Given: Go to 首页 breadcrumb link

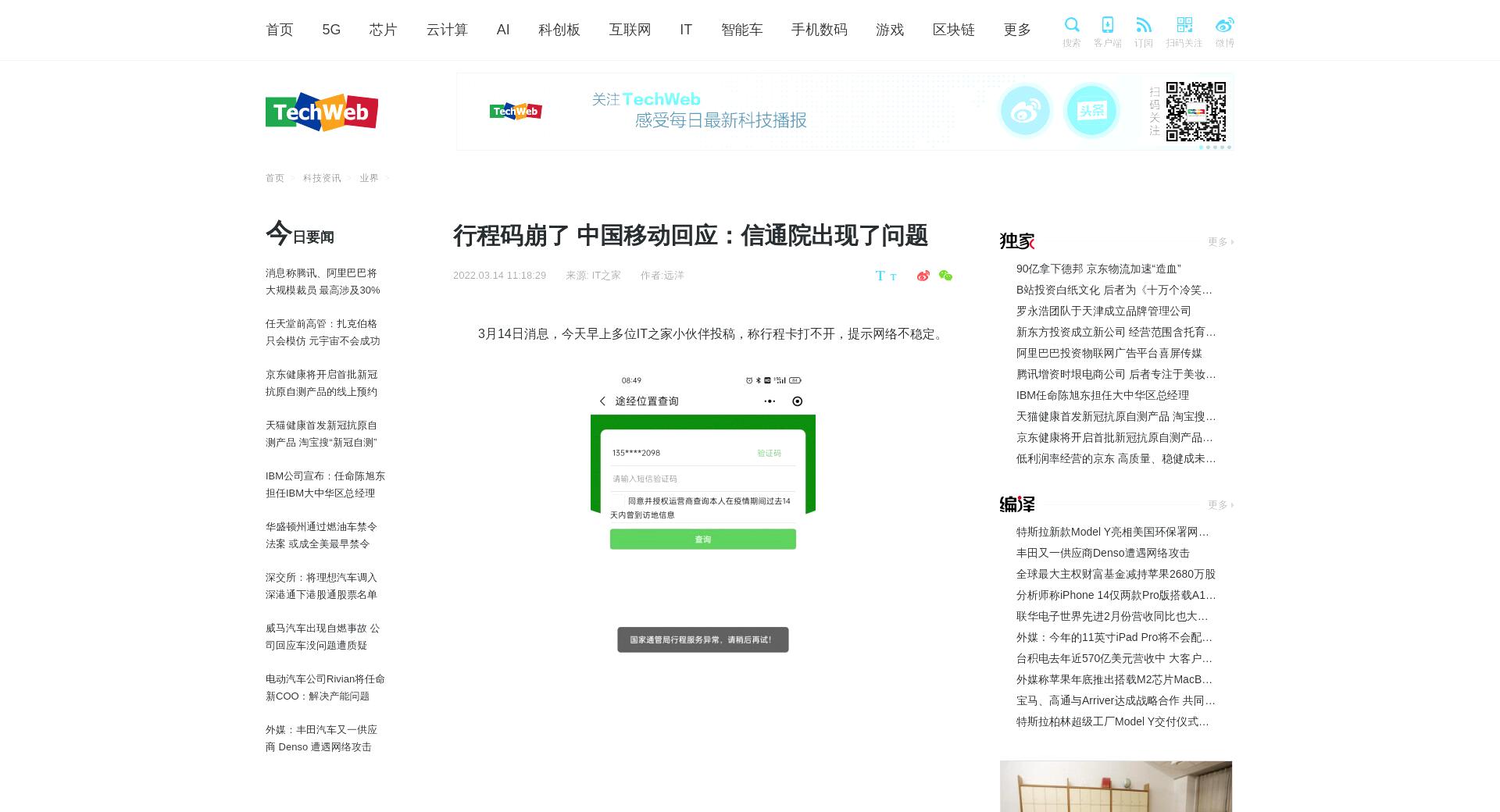Looking at the screenshot, I should point(275,178).
